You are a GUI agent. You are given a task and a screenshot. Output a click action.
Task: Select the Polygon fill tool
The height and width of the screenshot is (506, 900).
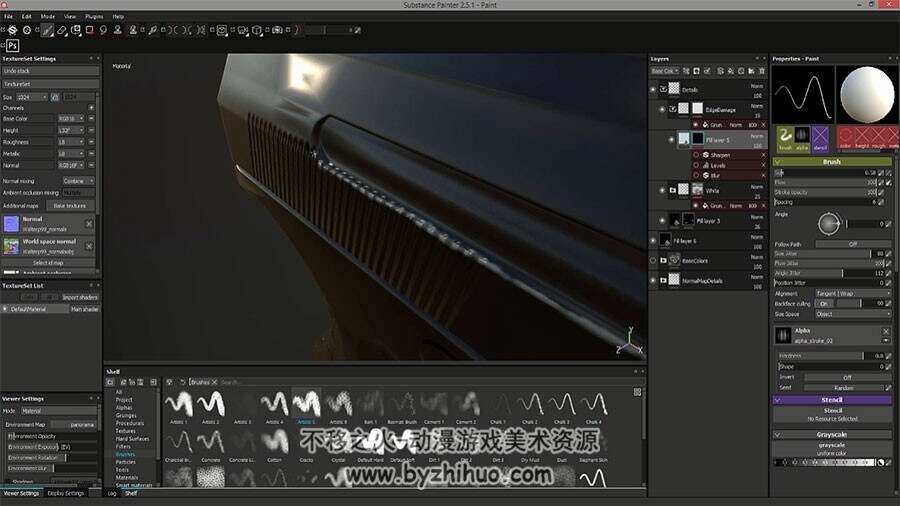[x=90, y=30]
